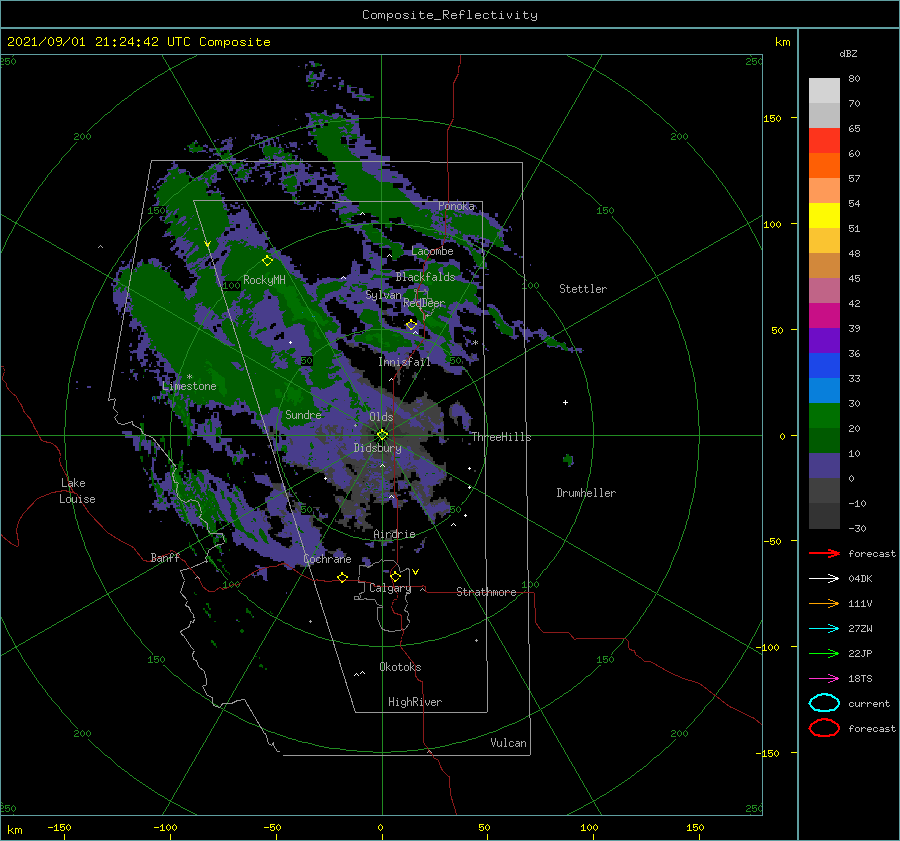Click the green 22JP arrow in legend
This screenshot has width=900, height=841.
pos(824,653)
